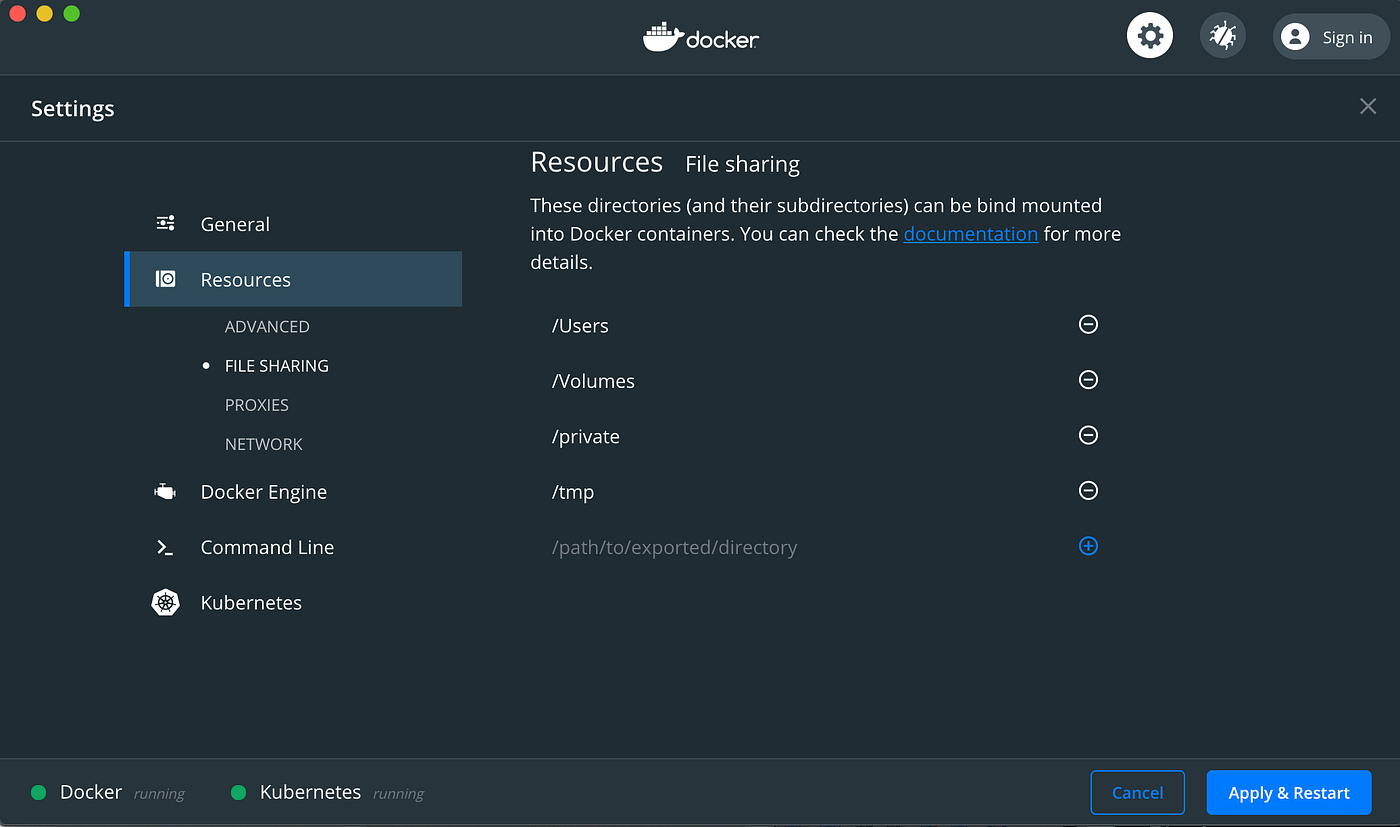Open the Docker Engine section
Viewport: 1400px width, 827px height.
click(293, 492)
